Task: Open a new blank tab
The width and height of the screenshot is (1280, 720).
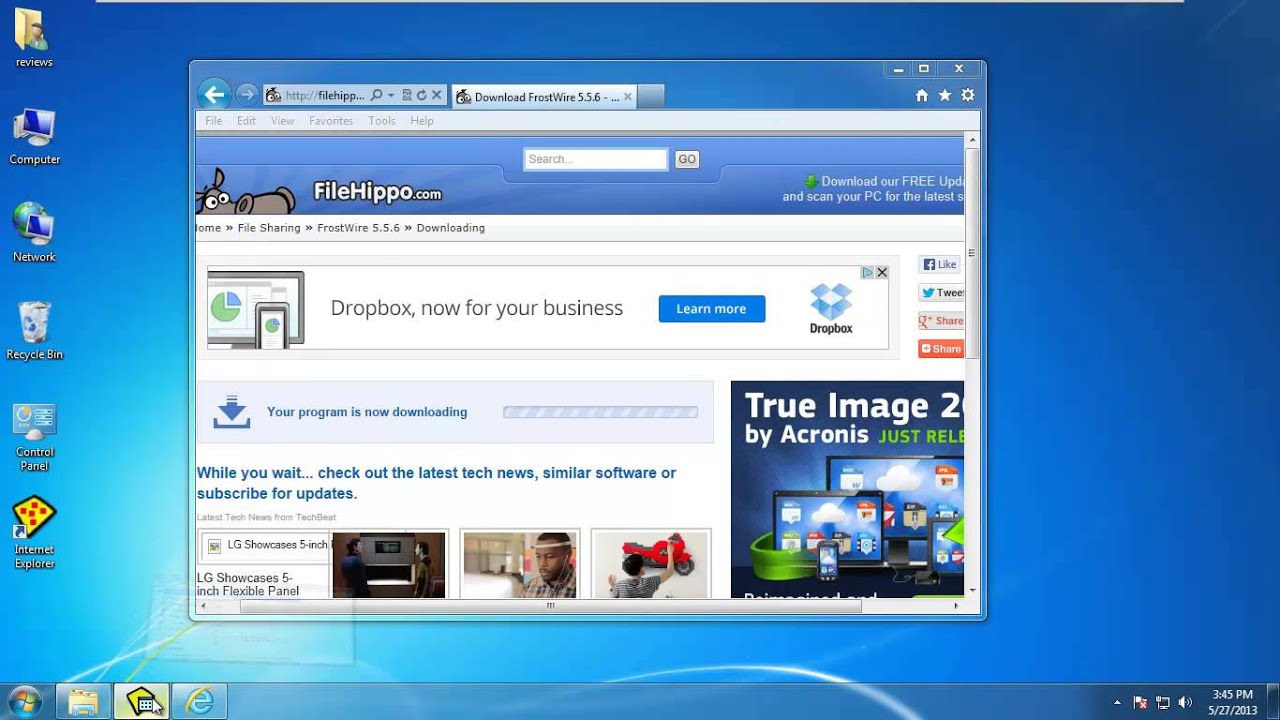Action: pos(651,97)
